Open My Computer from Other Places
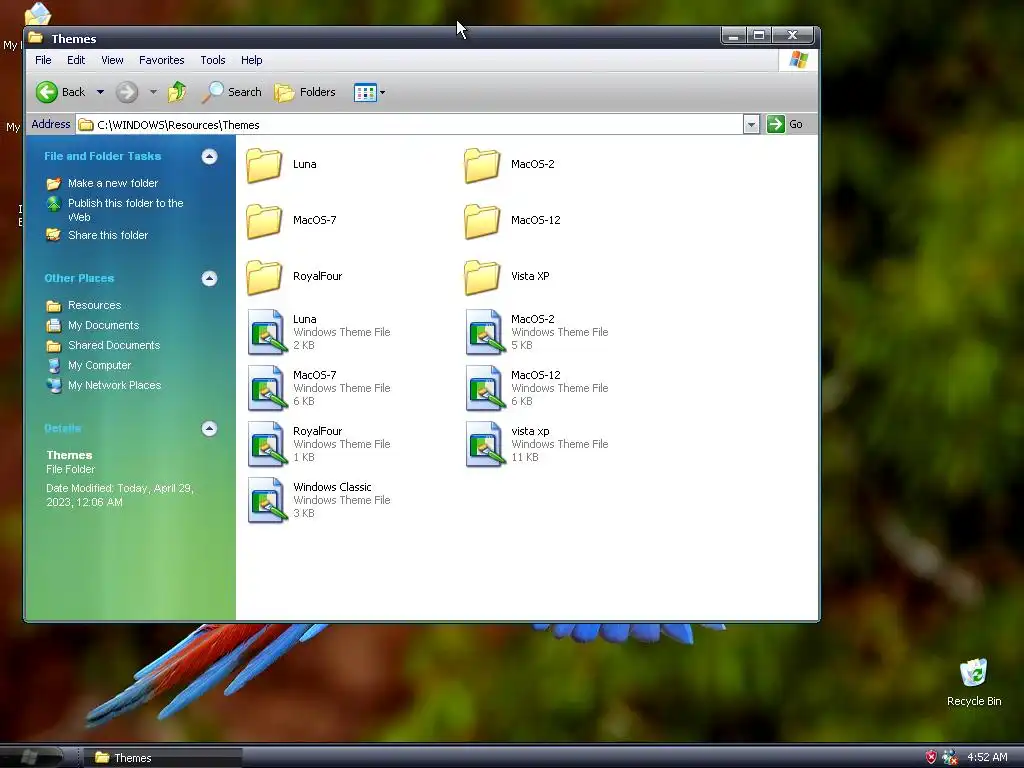 [x=89, y=366]
